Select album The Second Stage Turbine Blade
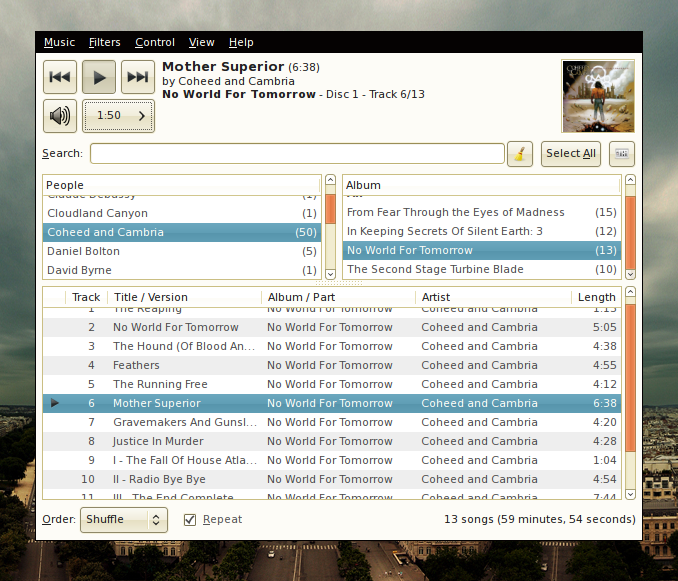Viewport: 678px width, 581px height. click(x=482, y=269)
